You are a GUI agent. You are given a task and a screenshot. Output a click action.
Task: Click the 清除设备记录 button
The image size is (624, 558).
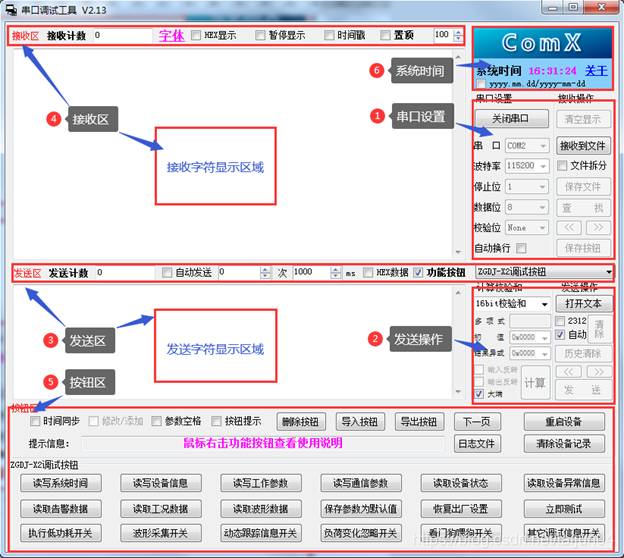pyautogui.click(x=564, y=443)
